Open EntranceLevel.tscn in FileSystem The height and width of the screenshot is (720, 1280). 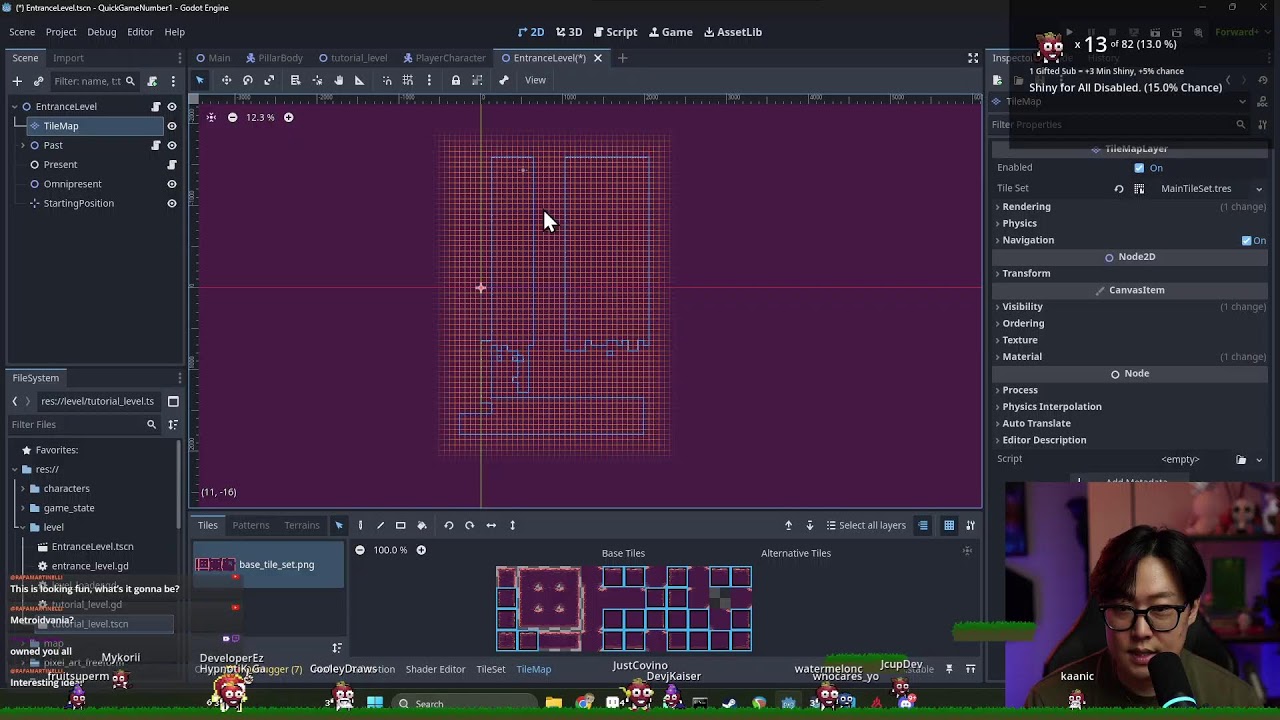92,547
